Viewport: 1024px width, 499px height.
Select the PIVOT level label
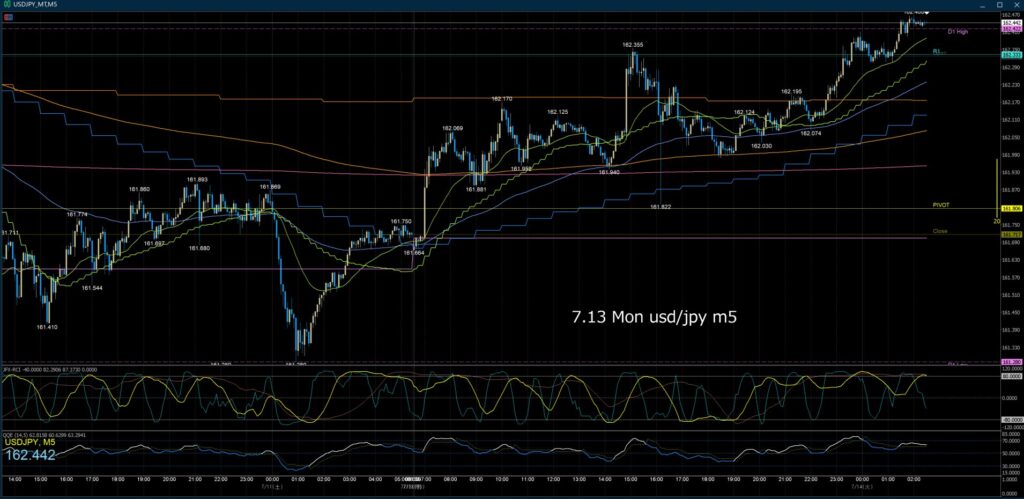[941, 205]
